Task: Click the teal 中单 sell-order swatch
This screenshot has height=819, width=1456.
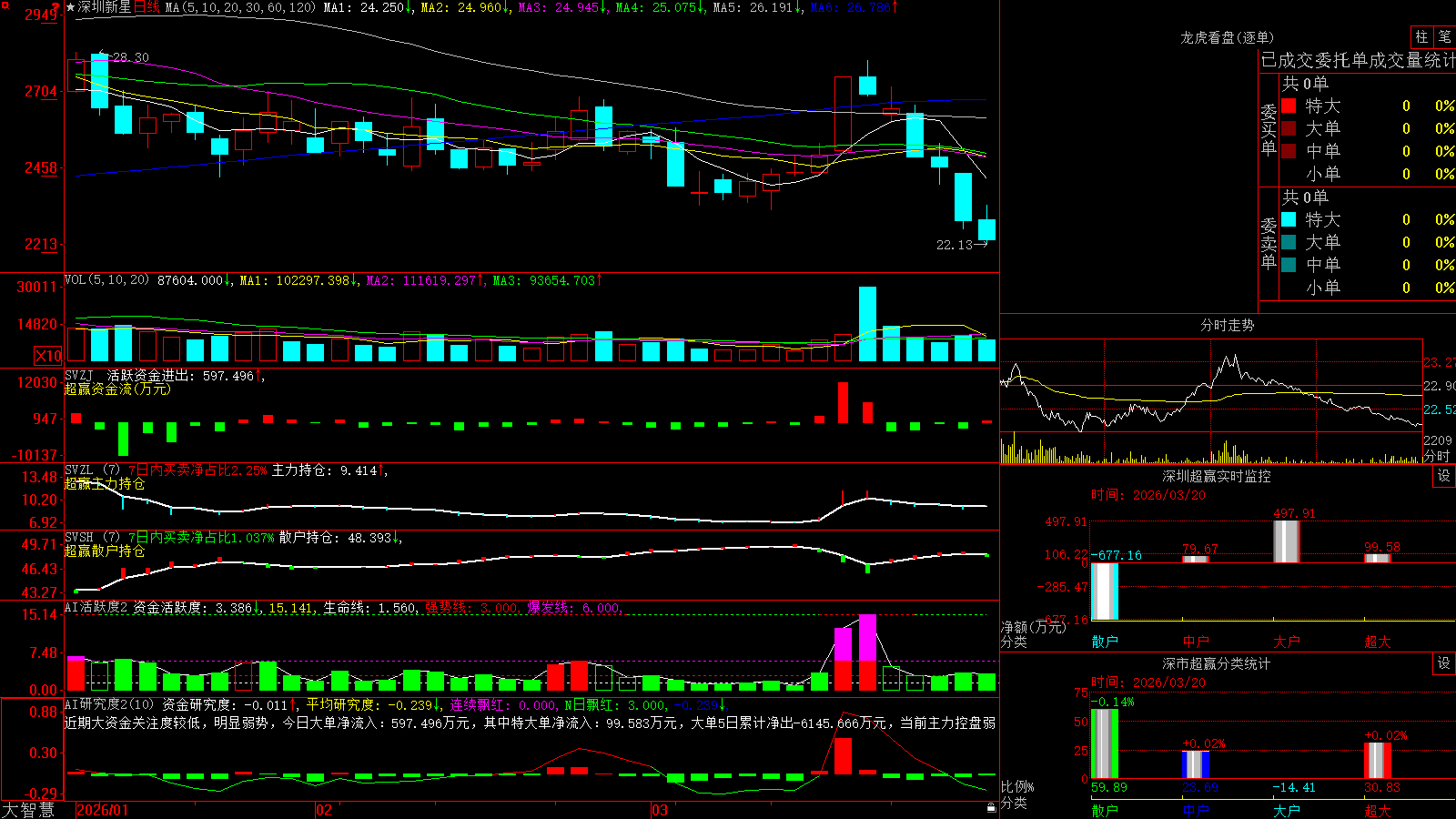Action: (x=1289, y=265)
